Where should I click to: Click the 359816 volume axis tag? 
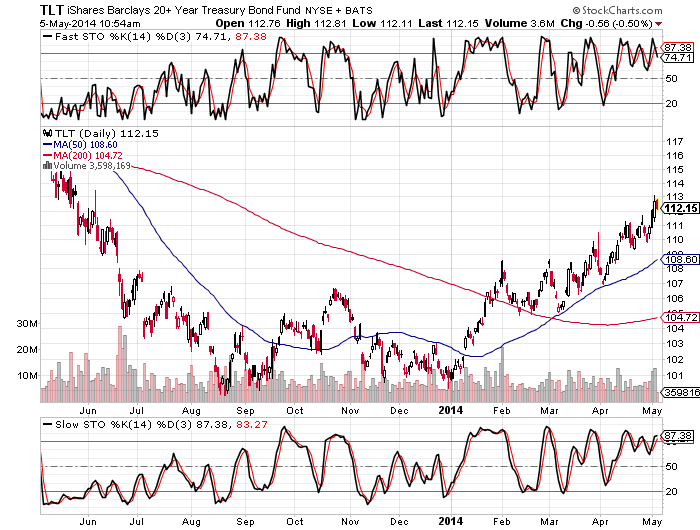point(680,392)
